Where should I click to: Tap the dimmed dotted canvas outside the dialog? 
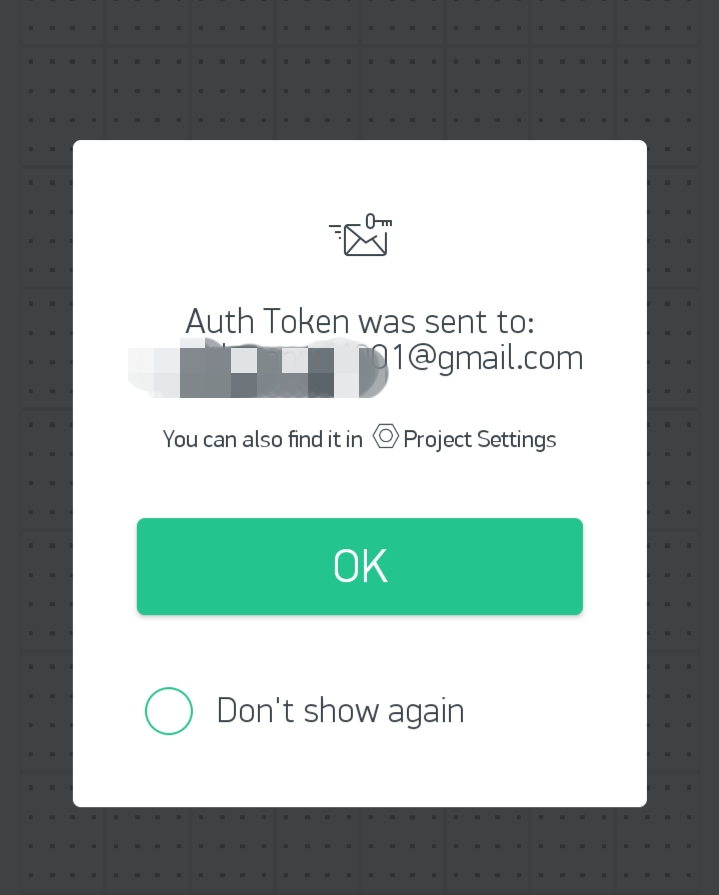click(360, 68)
